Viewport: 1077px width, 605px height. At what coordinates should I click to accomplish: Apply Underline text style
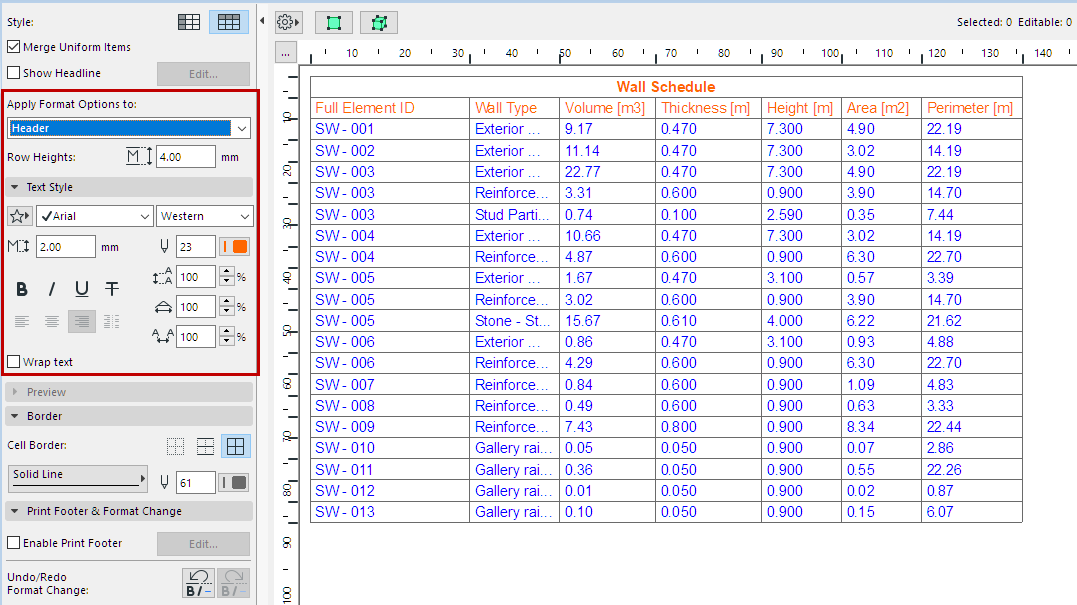pyautogui.click(x=82, y=290)
